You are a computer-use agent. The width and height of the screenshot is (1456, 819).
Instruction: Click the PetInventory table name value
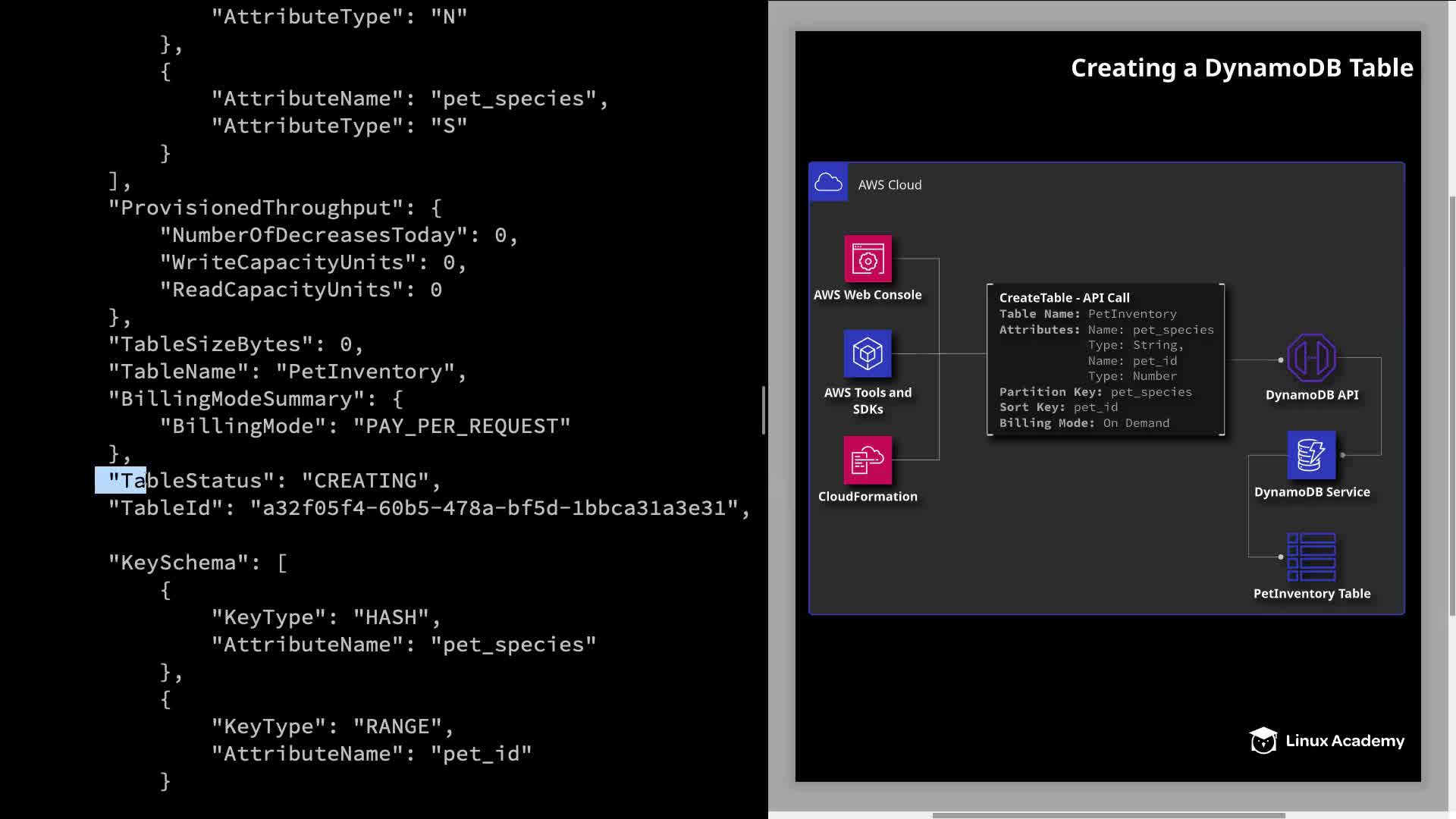coord(365,372)
